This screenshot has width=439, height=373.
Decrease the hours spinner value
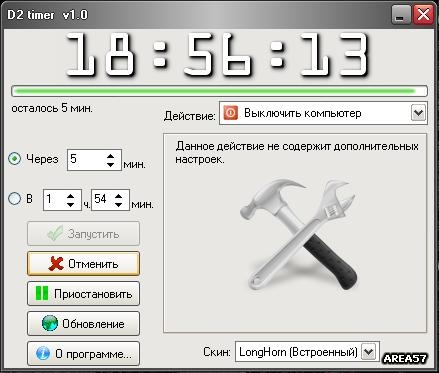click(x=70, y=204)
